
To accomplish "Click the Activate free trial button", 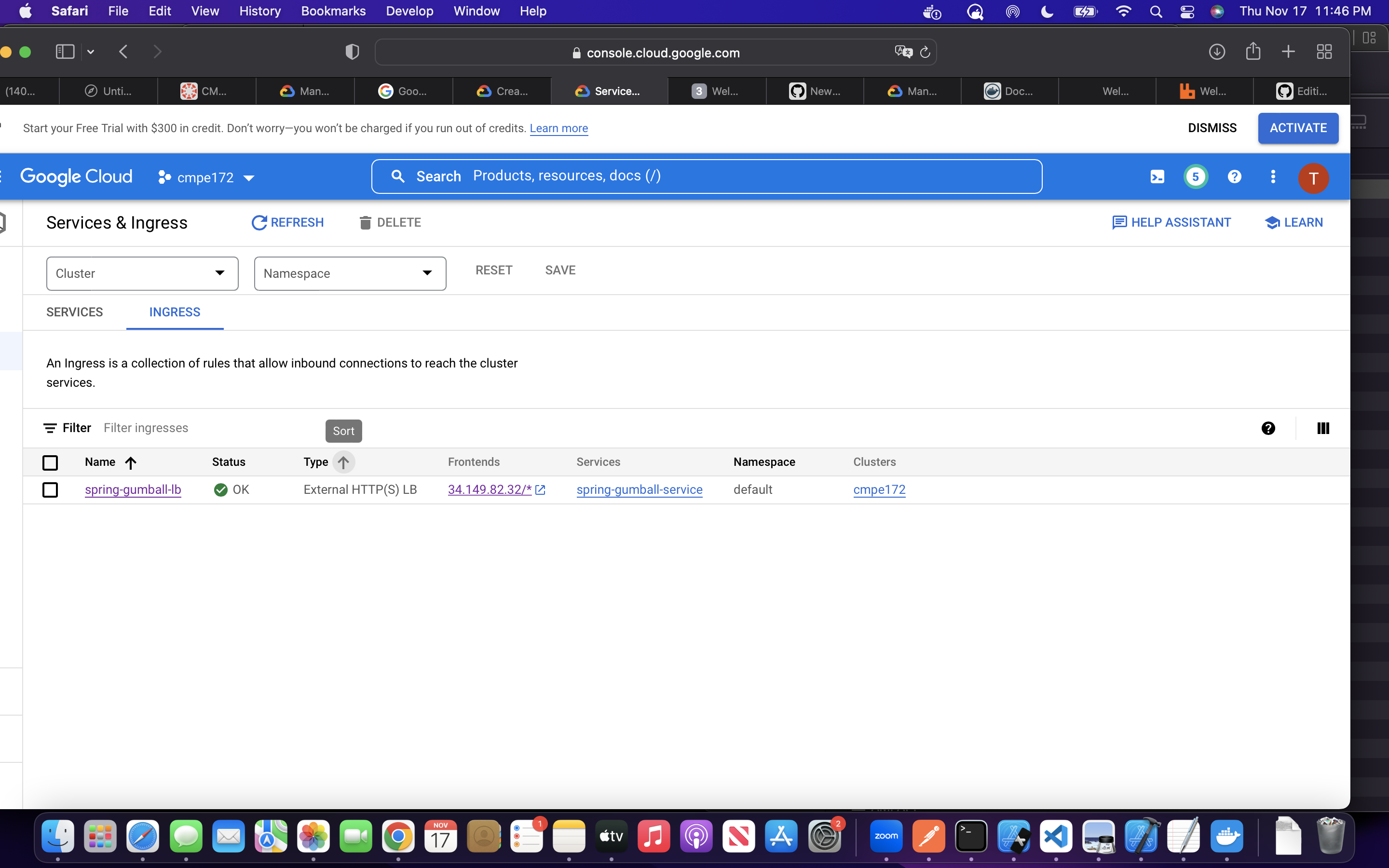I will coord(1298,128).
